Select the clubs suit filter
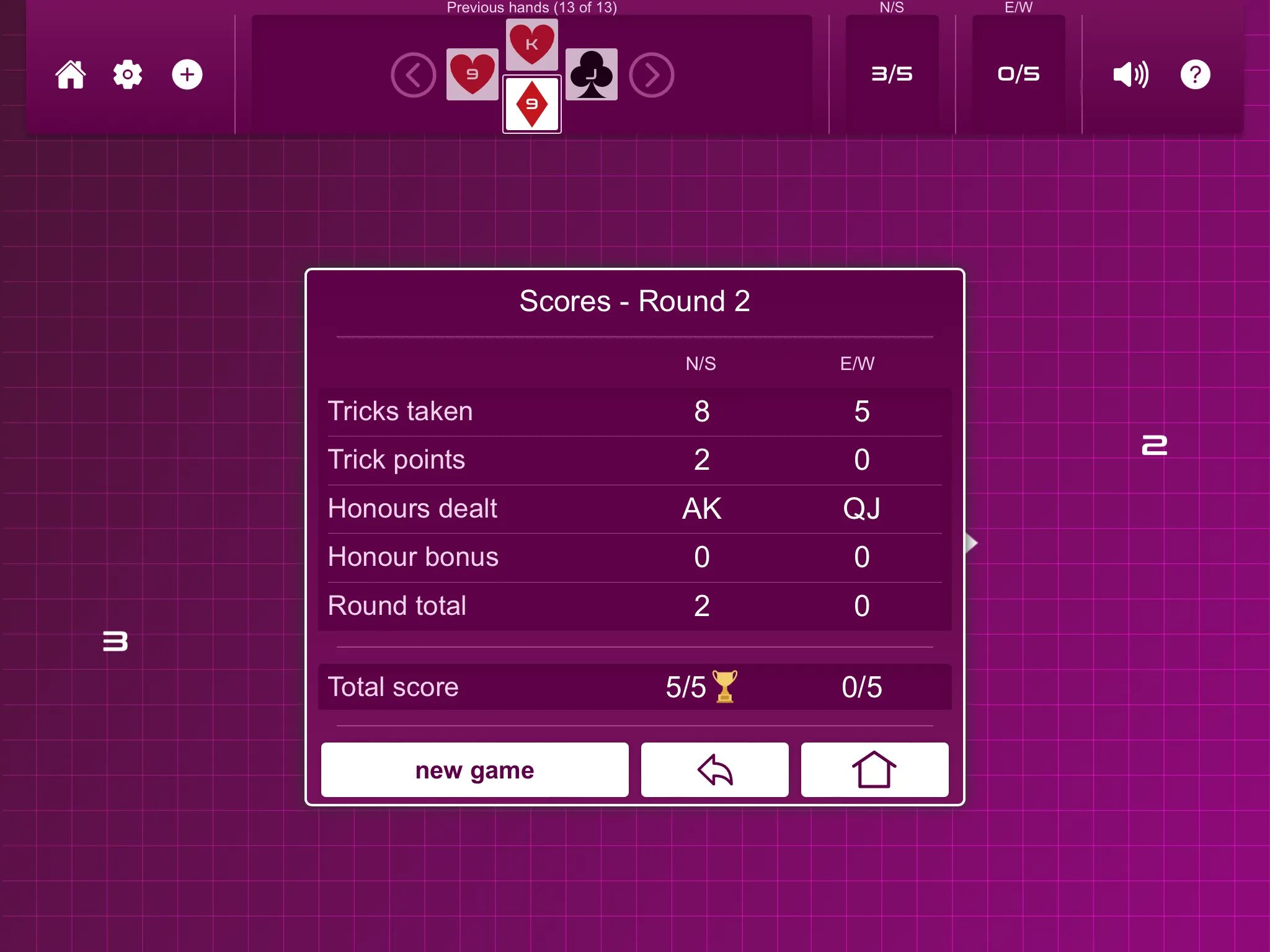 coord(592,75)
